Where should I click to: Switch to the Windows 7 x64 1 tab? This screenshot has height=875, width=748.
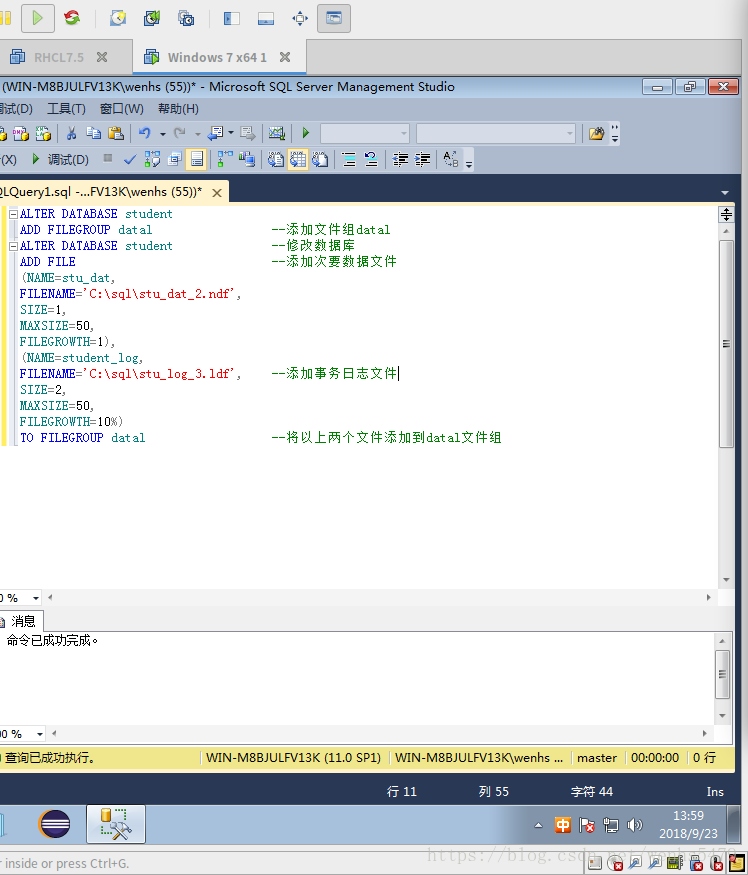pos(217,57)
